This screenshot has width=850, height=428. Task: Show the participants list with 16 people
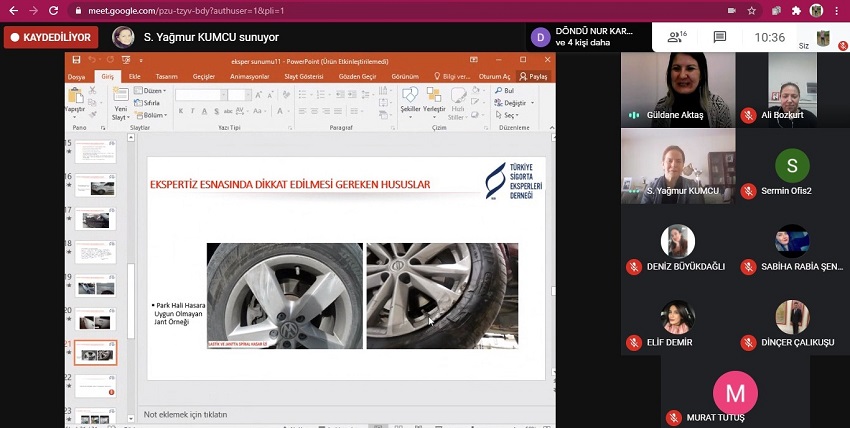676,37
